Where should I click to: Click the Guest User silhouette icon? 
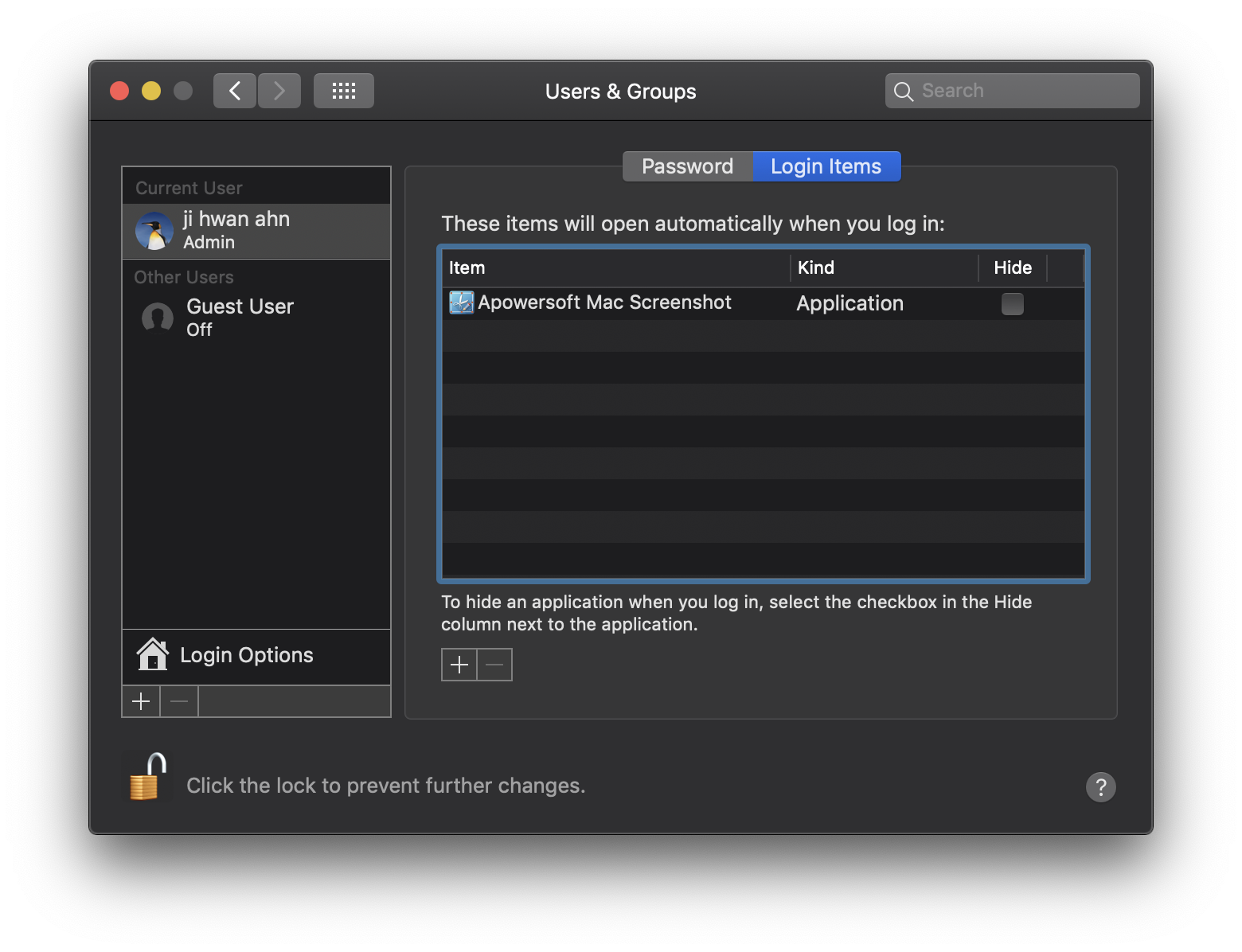tap(158, 318)
